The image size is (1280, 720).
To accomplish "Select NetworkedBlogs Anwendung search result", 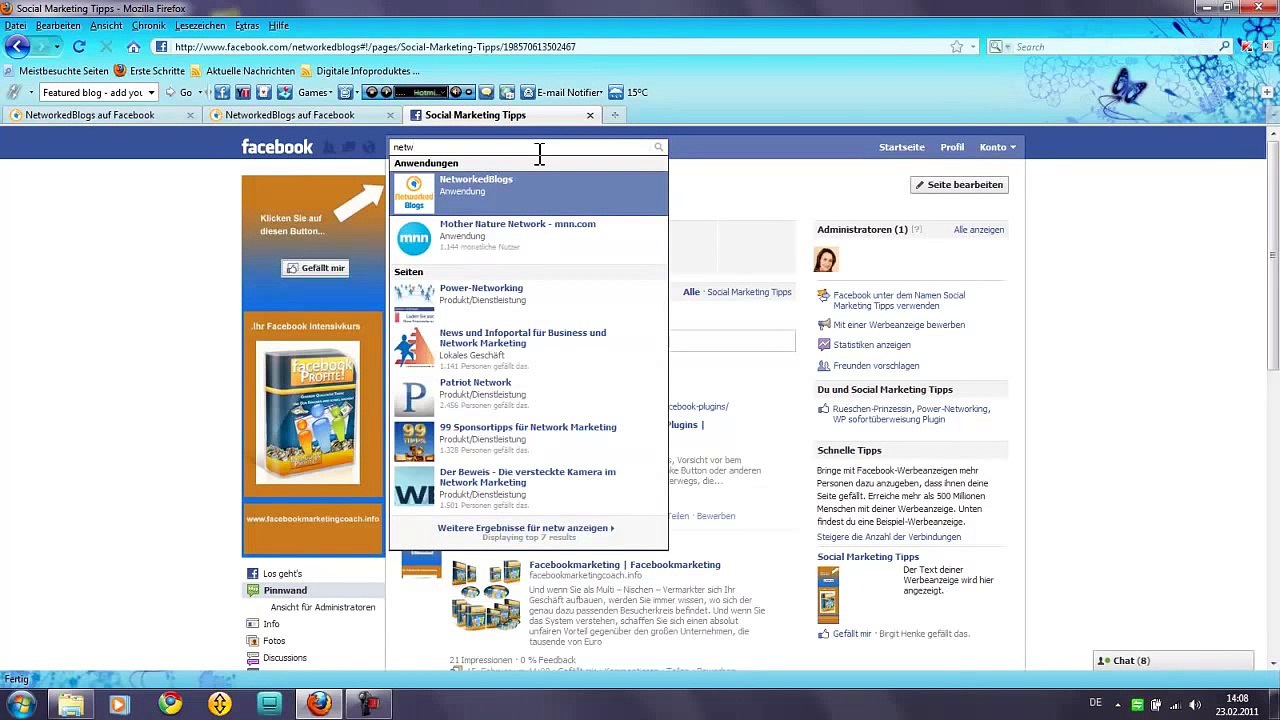I will click(528, 193).
